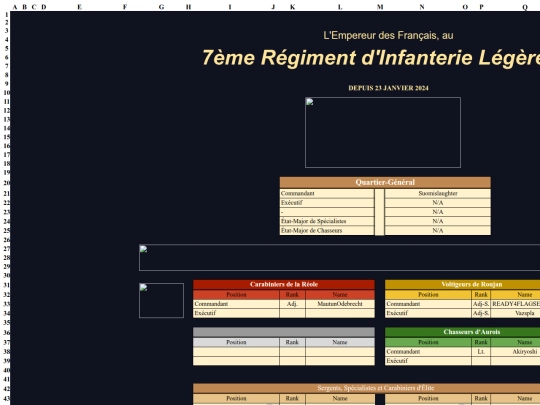
Task: Select Commandant label in Voltigeurs table
Action: [428, 304]
